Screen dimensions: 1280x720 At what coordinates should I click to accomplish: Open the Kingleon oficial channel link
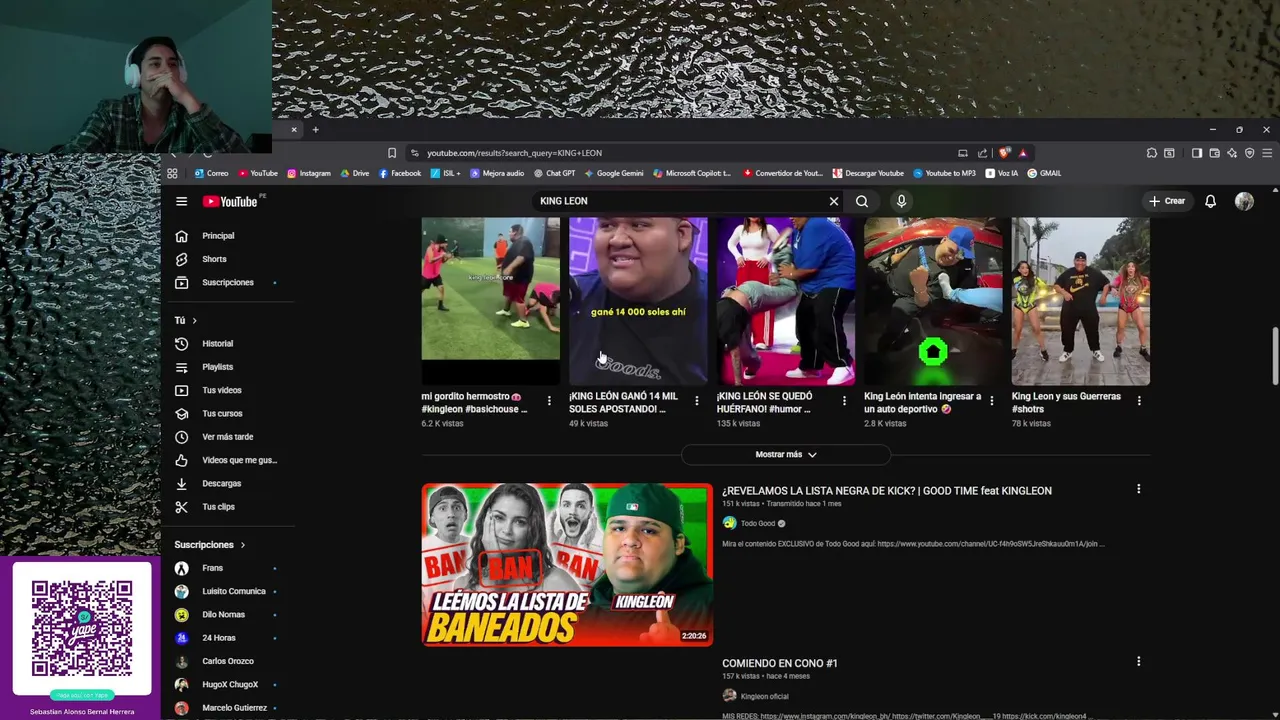(764, 696)
